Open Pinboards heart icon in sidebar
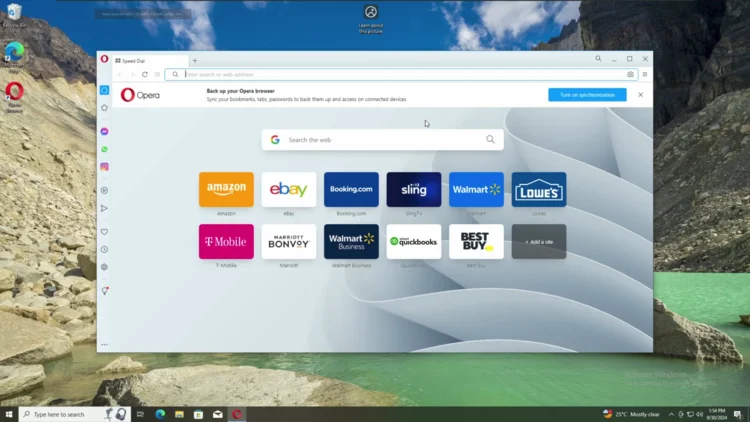The height and width of the screenshot is (422, 750). pyautogui.click(x=104, y=232)
